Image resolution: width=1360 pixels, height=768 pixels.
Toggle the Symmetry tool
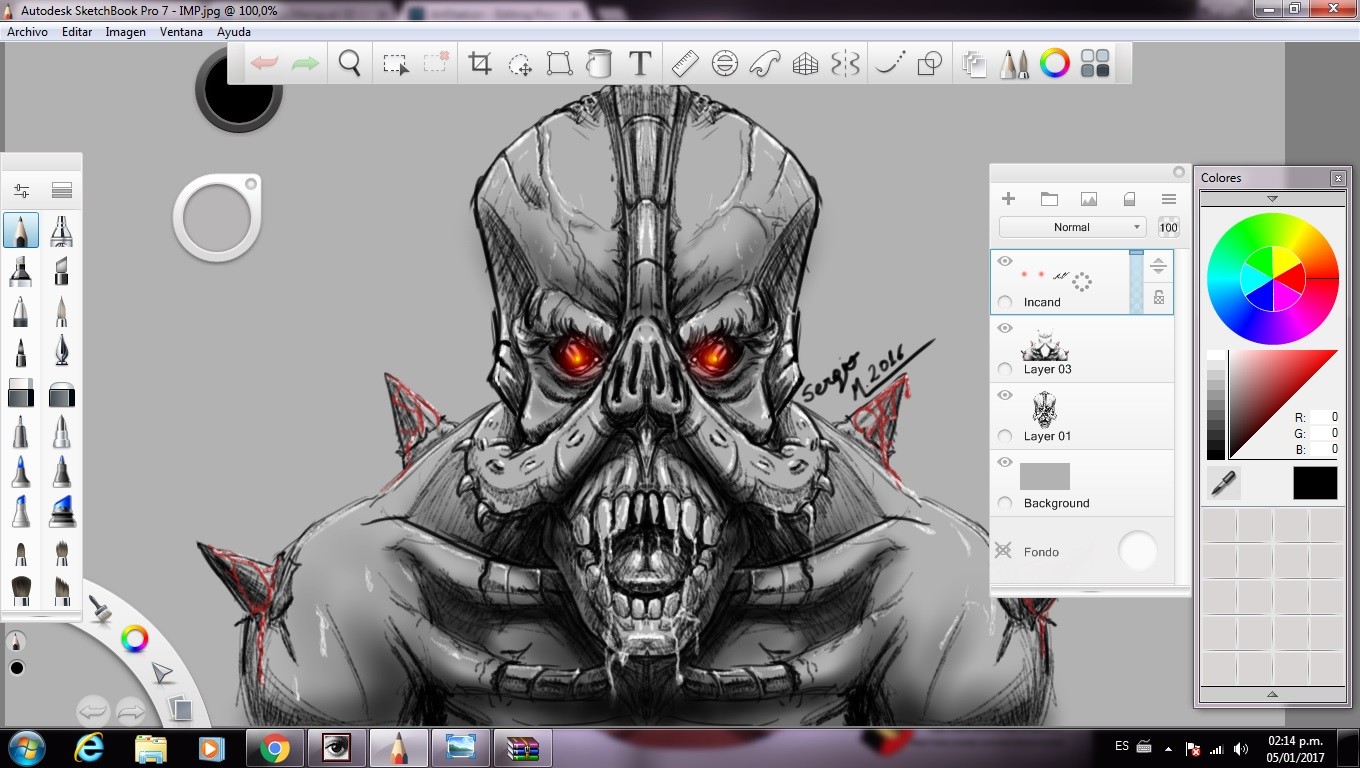(845, 64)
